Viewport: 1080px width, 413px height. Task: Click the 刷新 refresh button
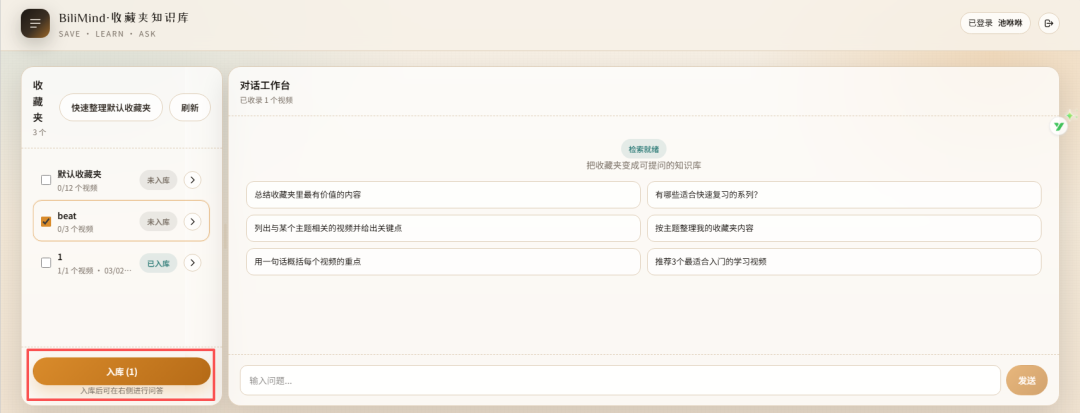click(190, 107)
